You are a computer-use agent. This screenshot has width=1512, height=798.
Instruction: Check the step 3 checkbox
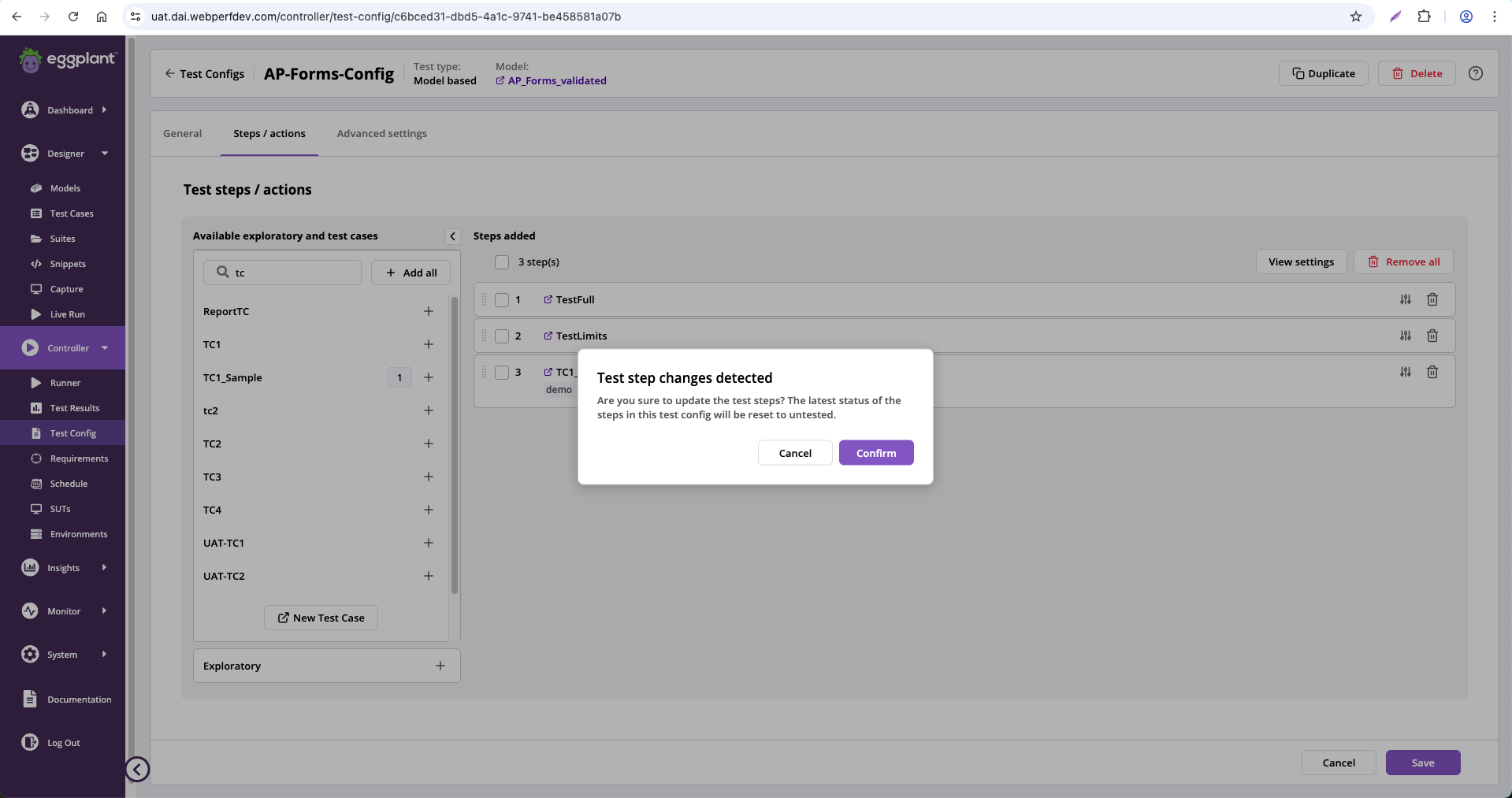coord(502,373)
